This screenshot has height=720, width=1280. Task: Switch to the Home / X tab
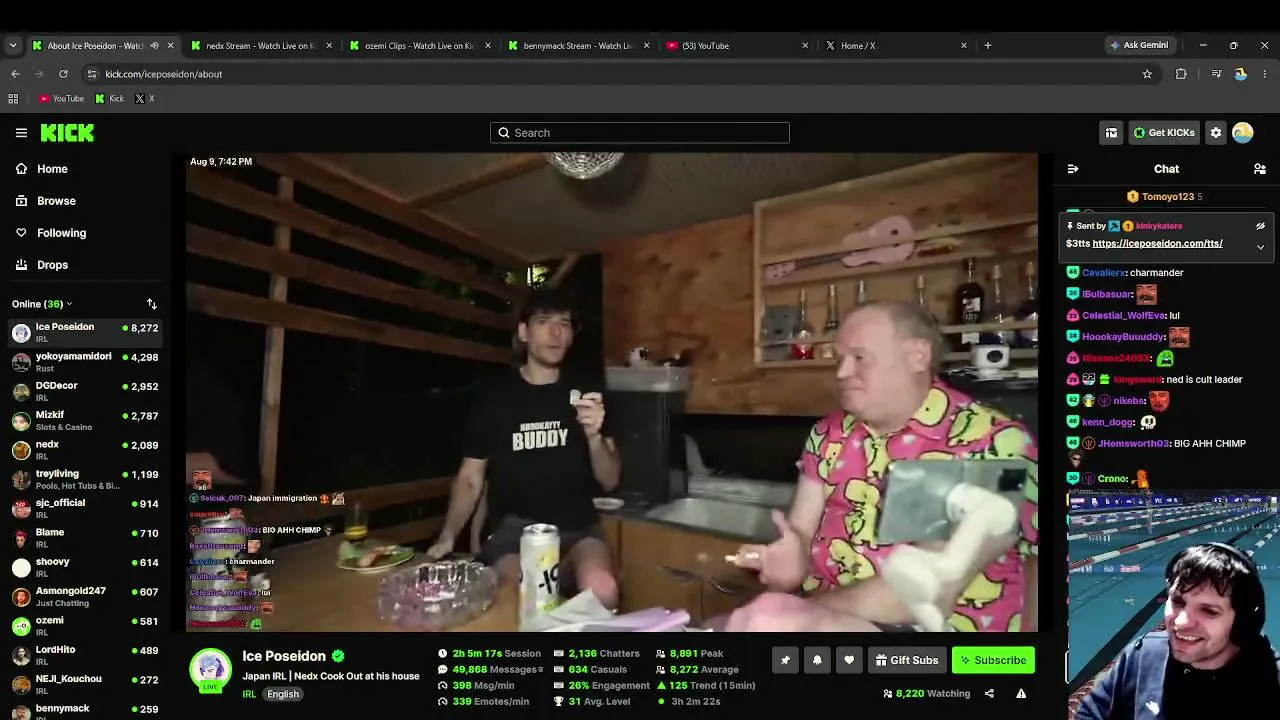(897, 45)
